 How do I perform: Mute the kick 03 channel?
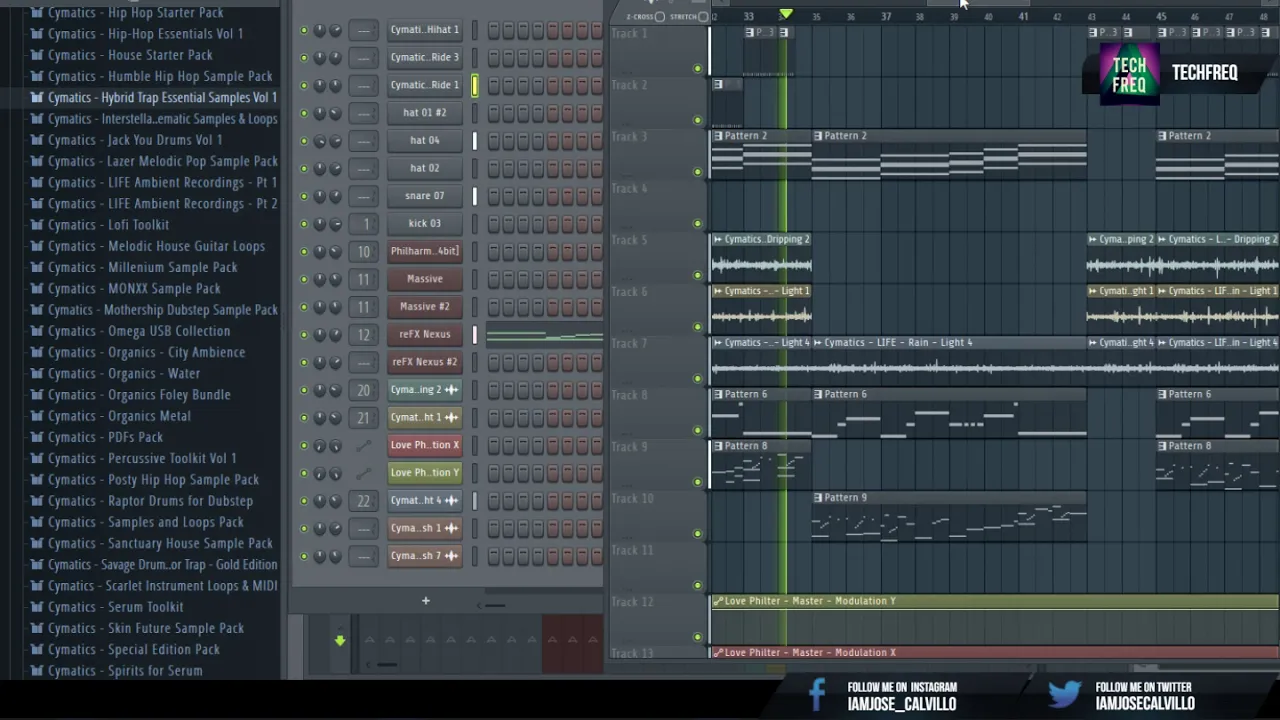coord(304,224)
